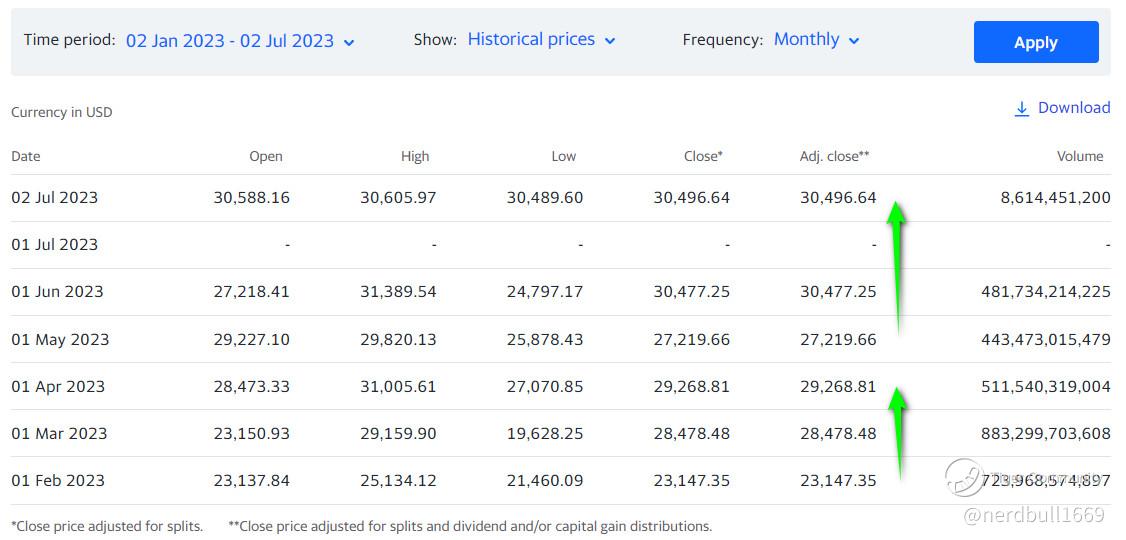Click the Download link text

coord(1074,108)
